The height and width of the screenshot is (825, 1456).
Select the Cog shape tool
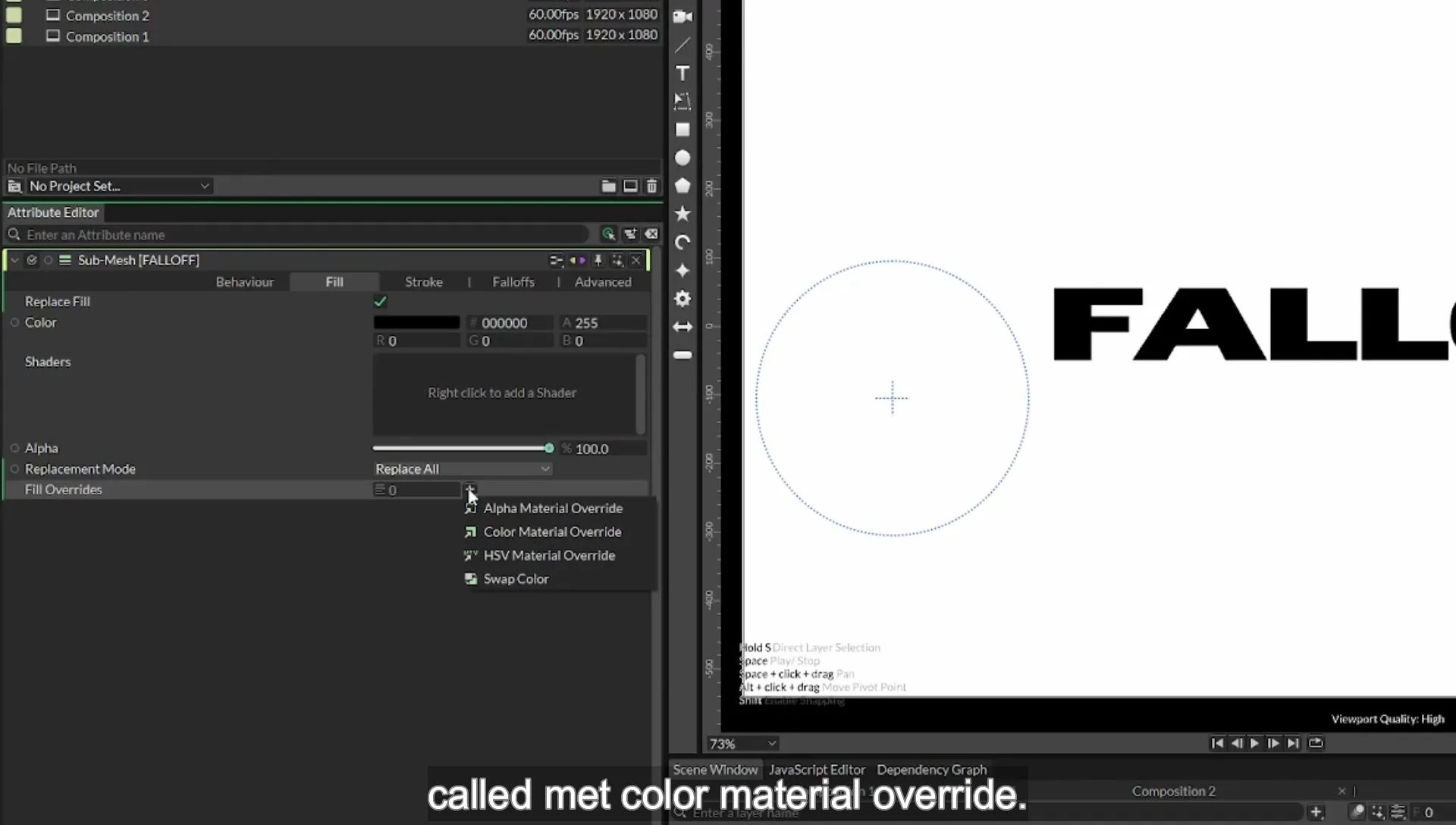click(x=682, y=299)
